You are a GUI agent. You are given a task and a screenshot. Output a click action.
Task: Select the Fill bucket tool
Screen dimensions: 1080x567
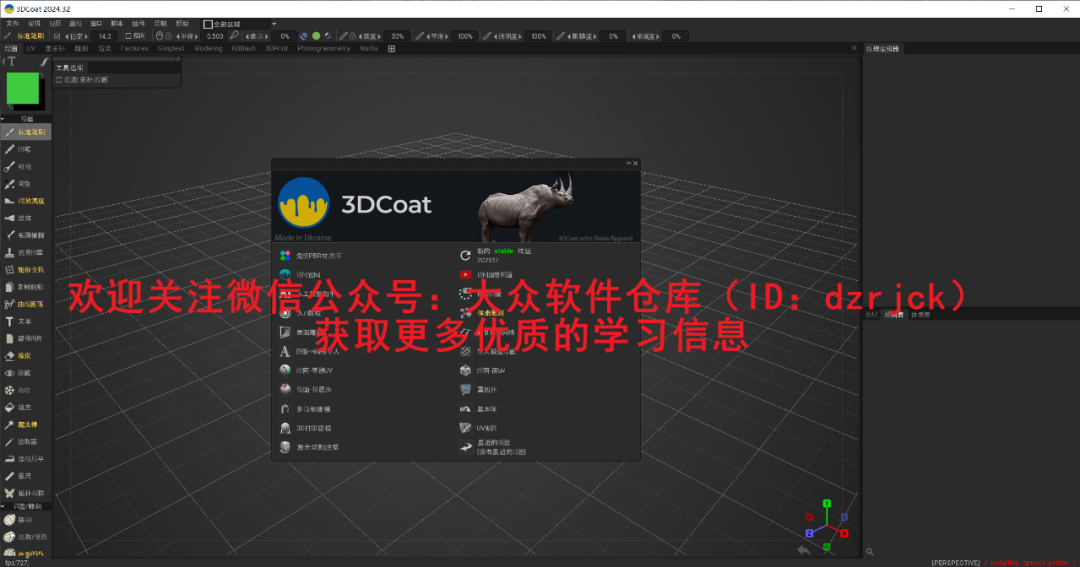click(25, 407)
